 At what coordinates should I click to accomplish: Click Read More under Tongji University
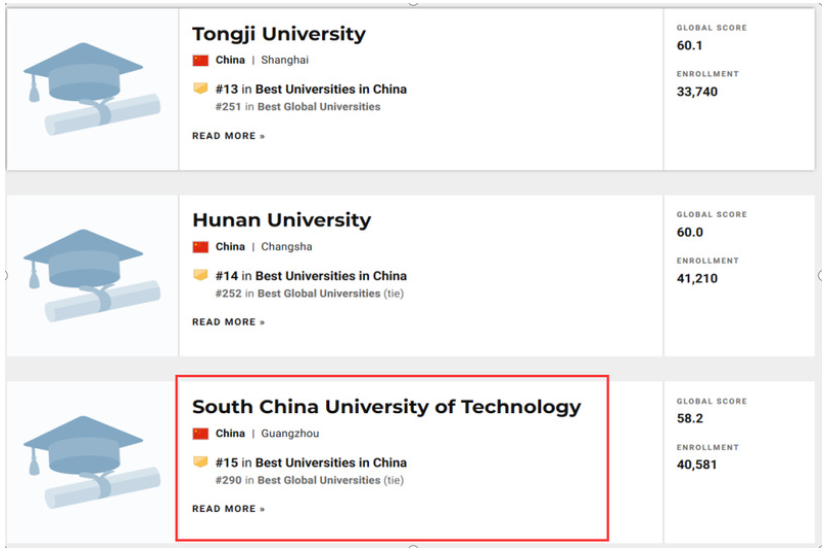(228, 136)
